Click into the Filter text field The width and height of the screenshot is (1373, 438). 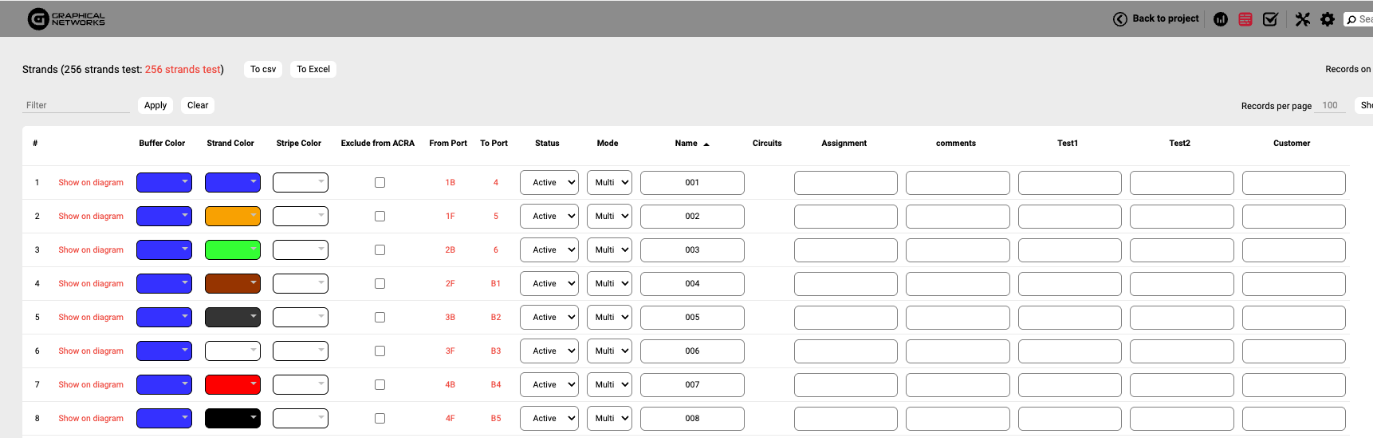click(x=76, y=105)
